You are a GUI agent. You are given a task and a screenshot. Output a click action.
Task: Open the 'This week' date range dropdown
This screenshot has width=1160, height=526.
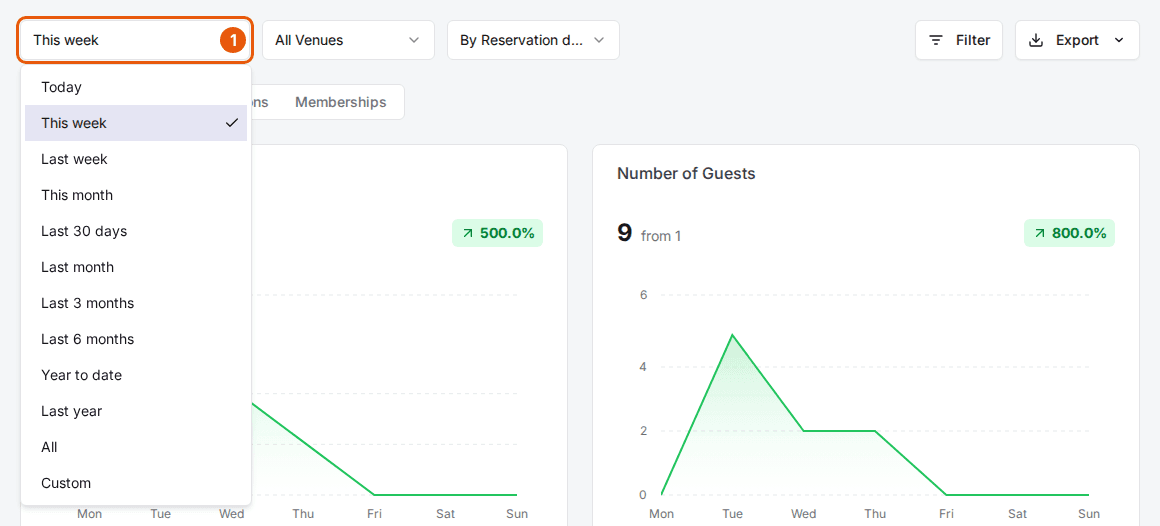click(136, 40)
